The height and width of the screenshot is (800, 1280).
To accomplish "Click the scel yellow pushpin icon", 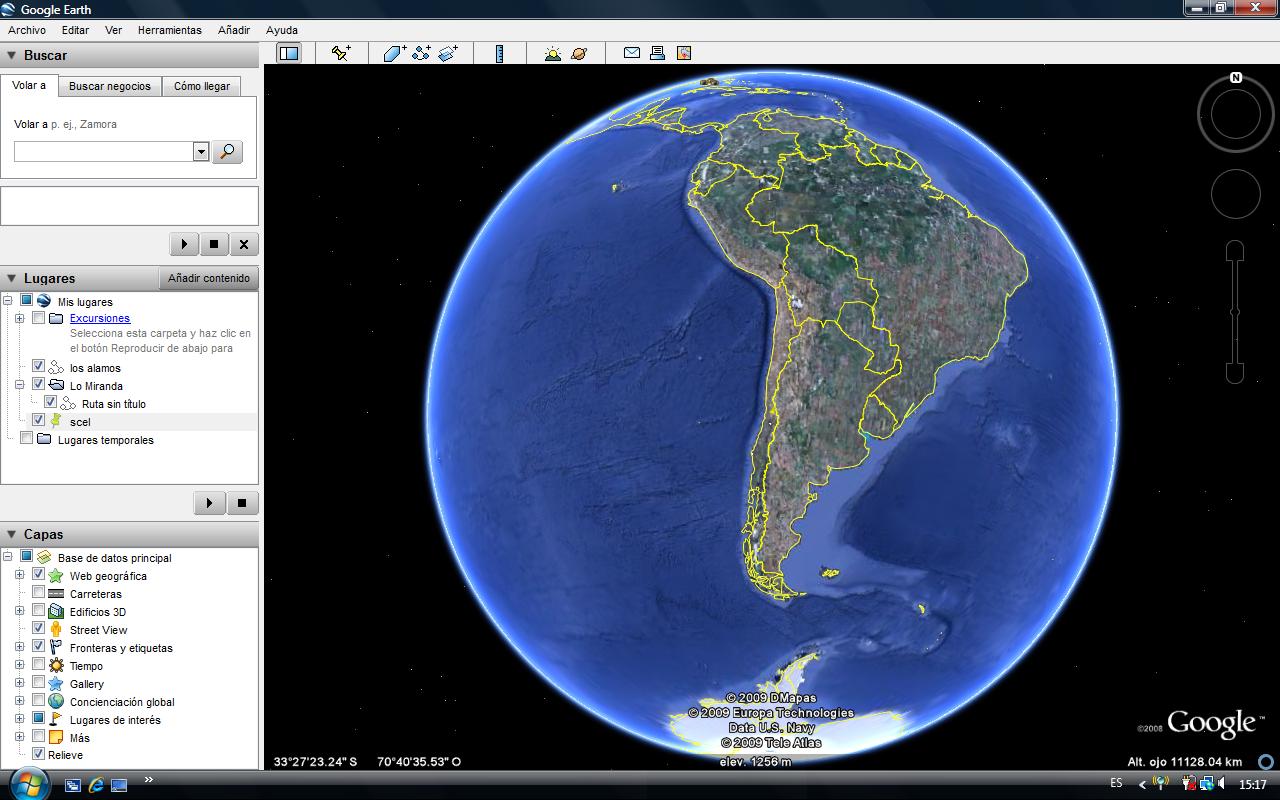I will pos(56,422).
